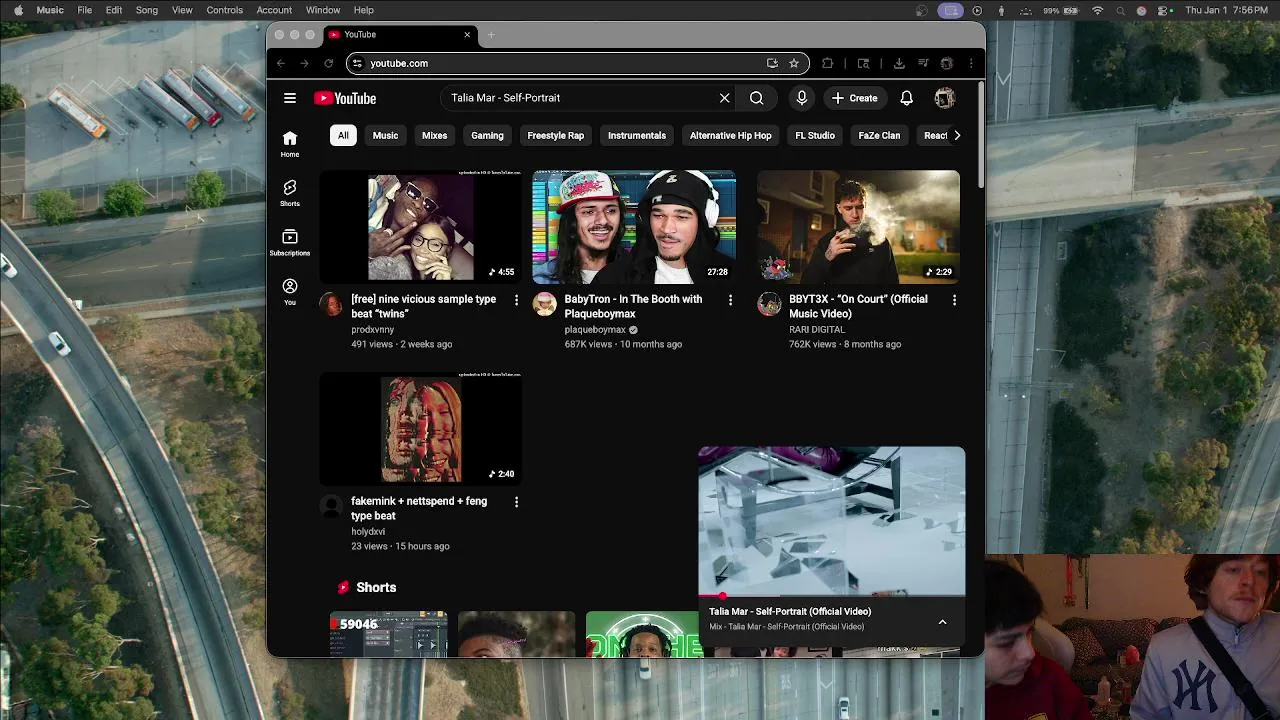This screenshot has height=720, width=1280.
Task: View site information icon in address bar
Action: (357, 63)
